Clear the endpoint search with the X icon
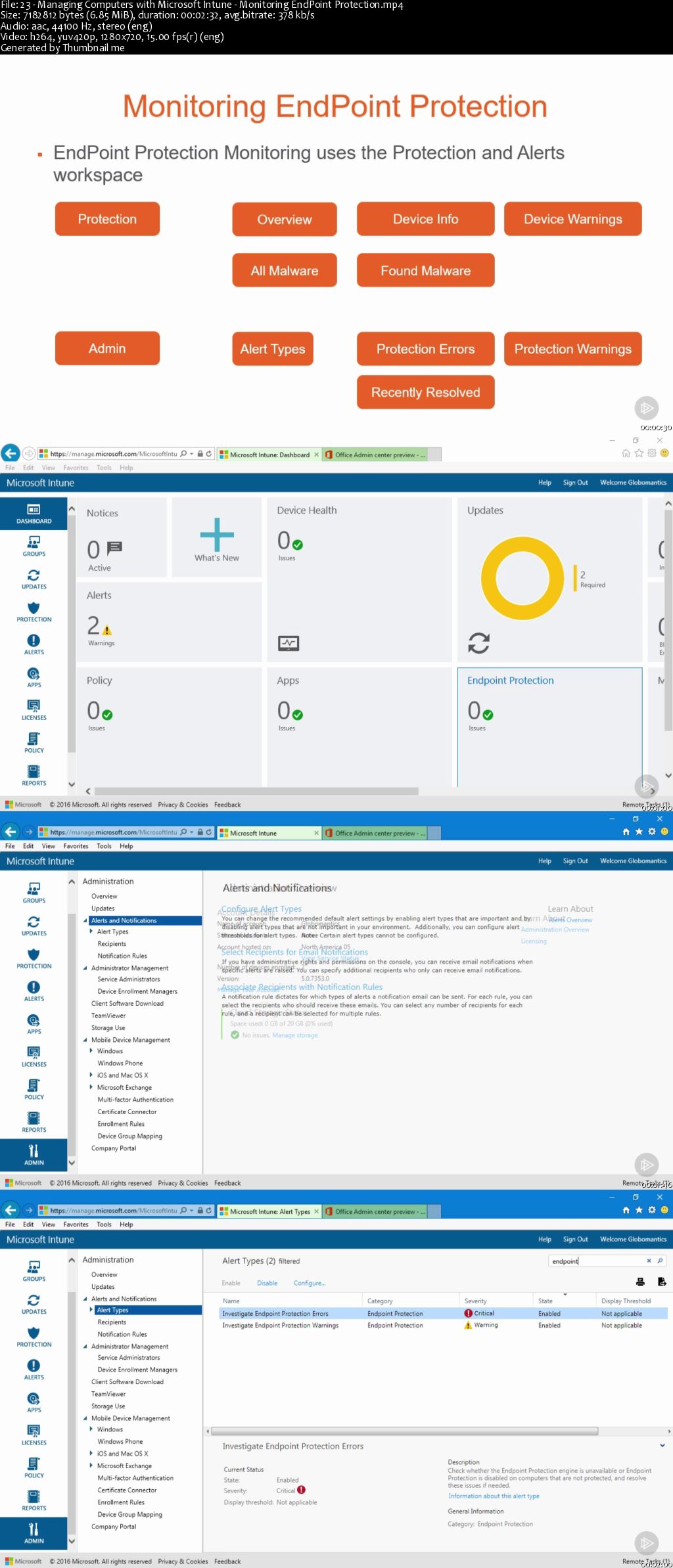 pos(649,1261)
